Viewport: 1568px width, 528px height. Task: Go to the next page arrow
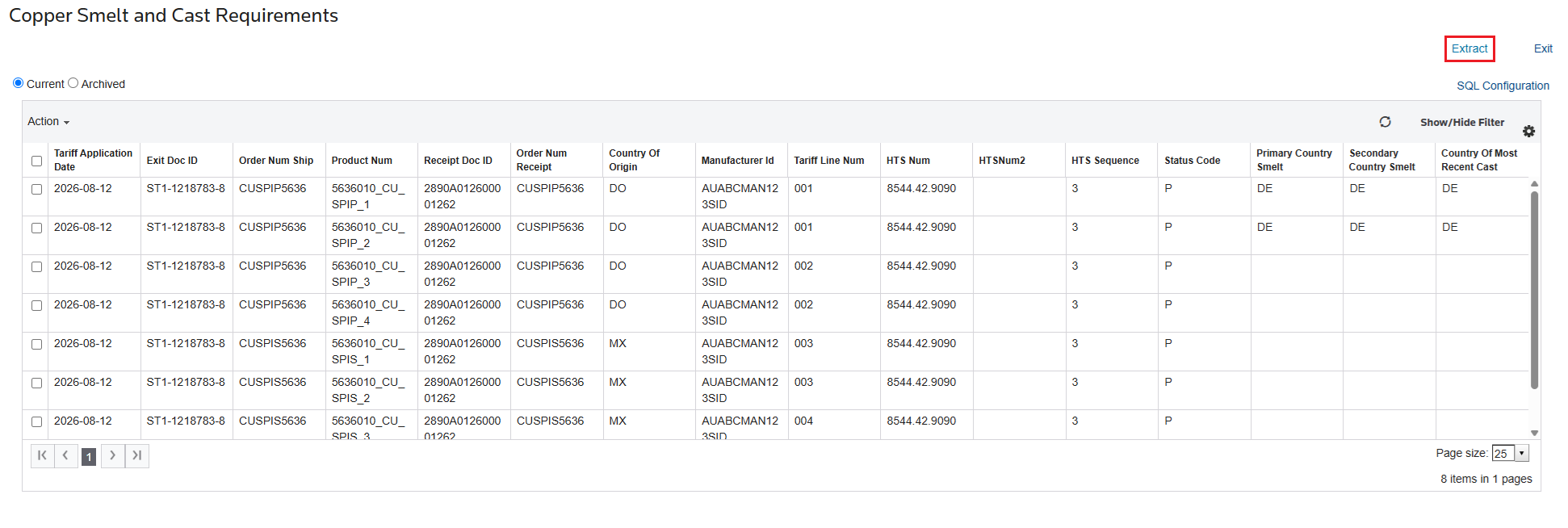pyautogui.click(x=113, y=455)
